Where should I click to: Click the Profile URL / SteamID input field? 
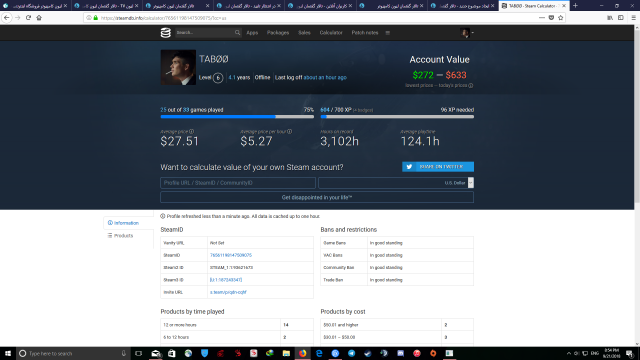click(x=238, y=183)
